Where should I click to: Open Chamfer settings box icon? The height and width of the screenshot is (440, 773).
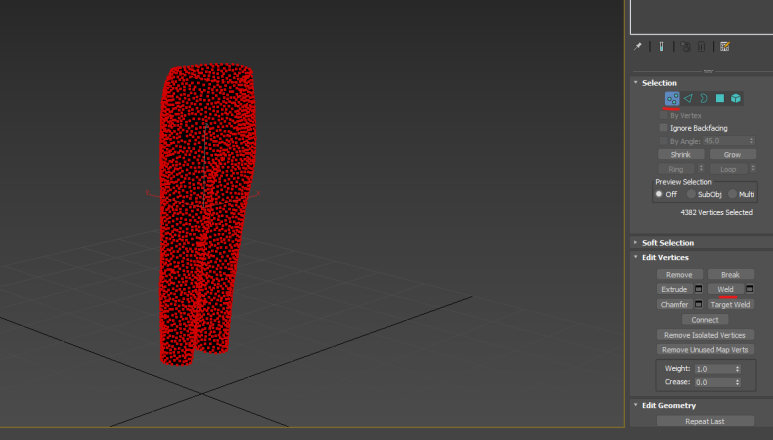click(699, 305)
